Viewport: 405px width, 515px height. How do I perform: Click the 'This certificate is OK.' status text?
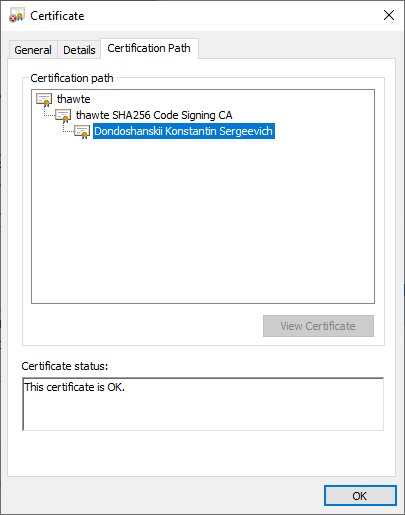75,387
